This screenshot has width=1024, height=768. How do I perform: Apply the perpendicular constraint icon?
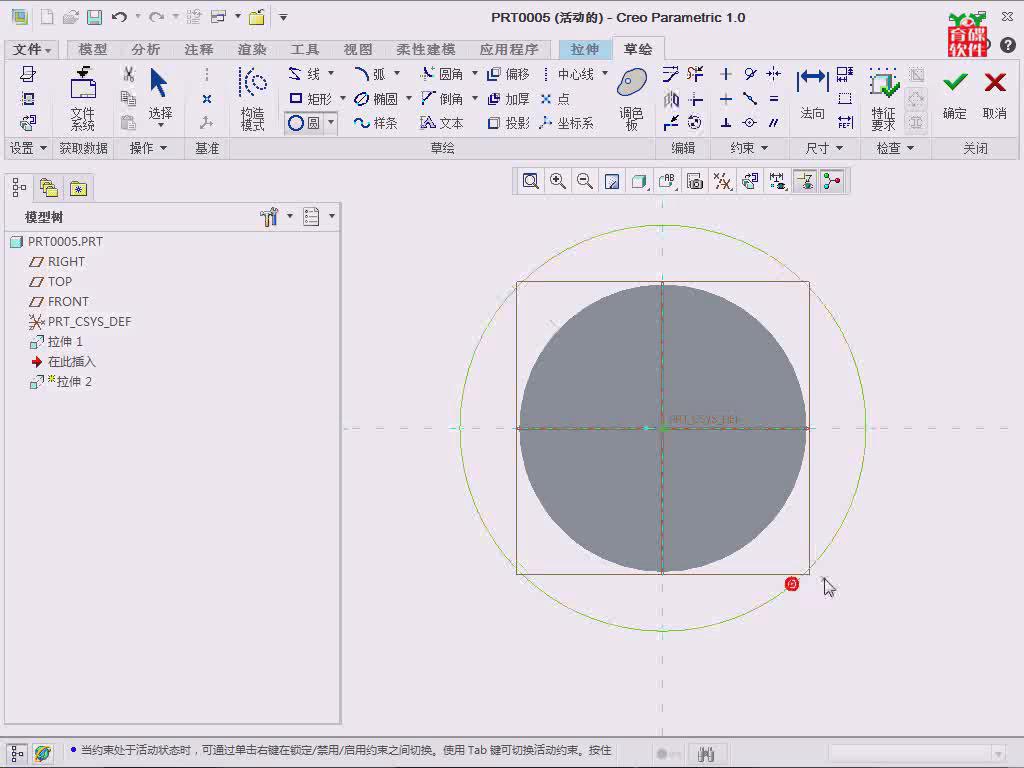coord(726,123)
